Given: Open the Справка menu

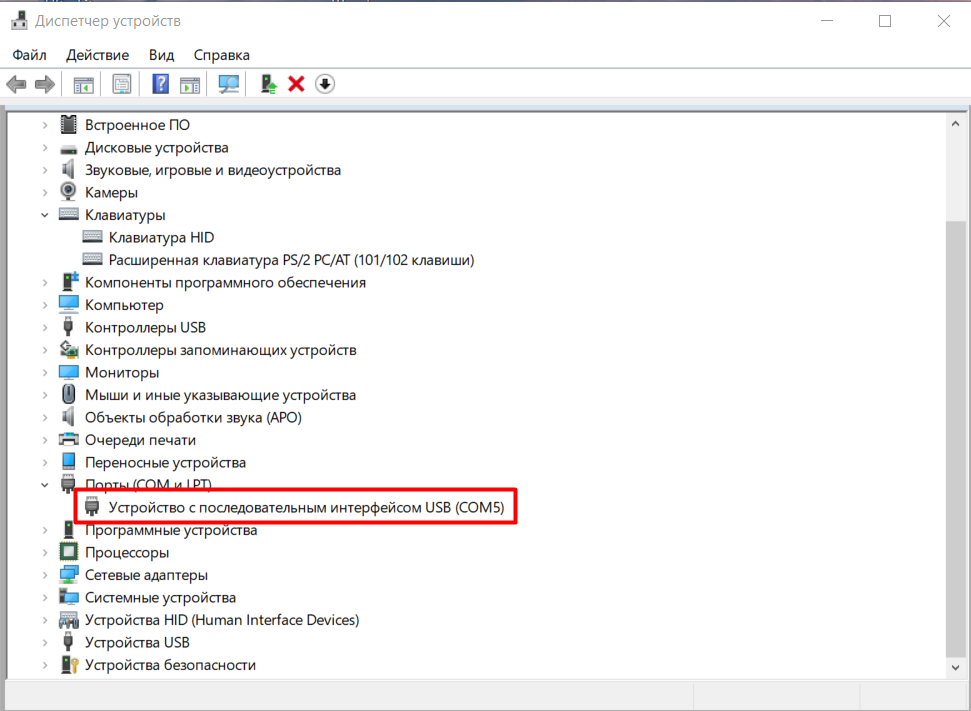Looking at the screenshot, I should (221, 55).
